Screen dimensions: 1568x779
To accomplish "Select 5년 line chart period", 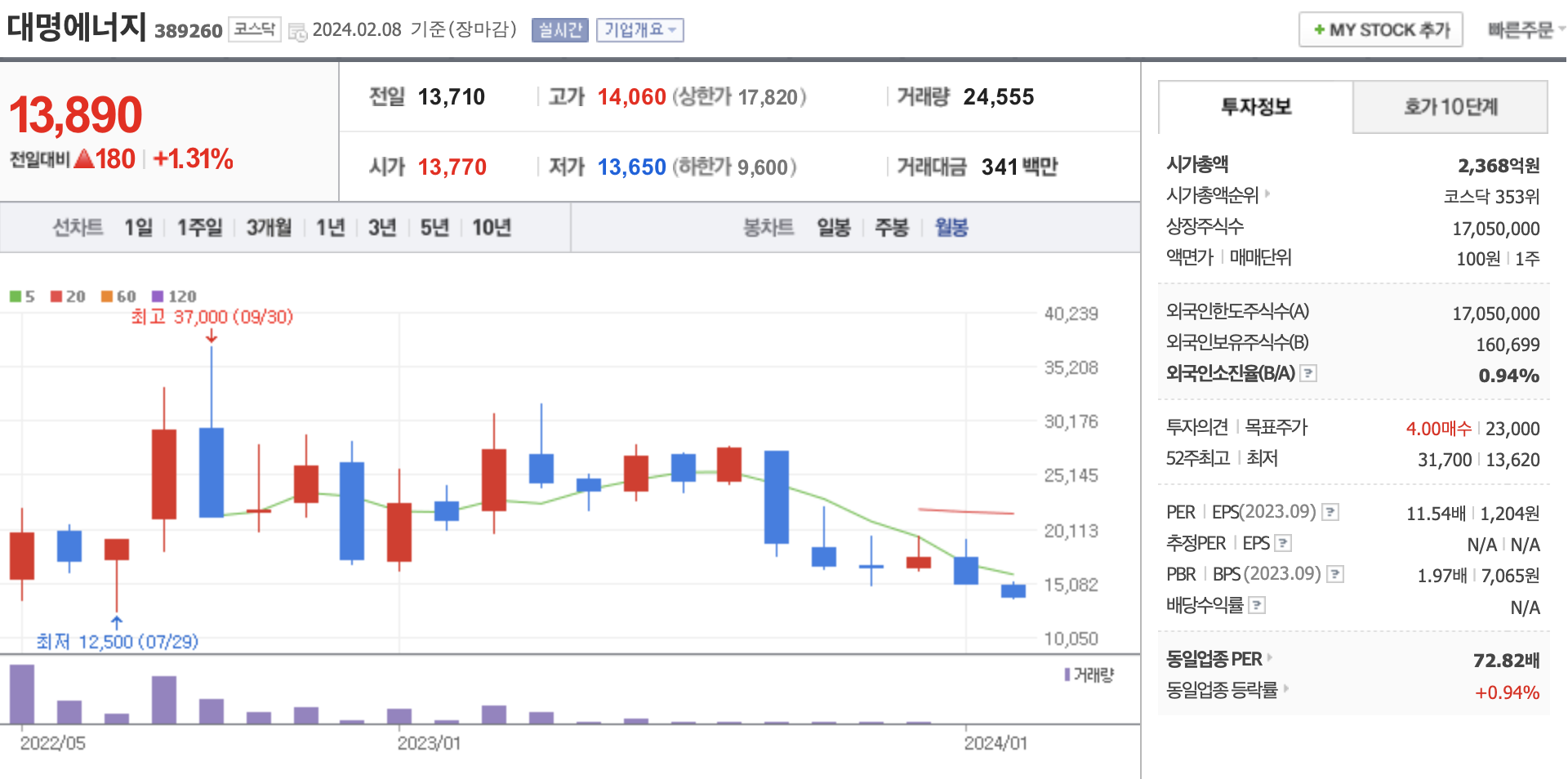I will (434, 227).
